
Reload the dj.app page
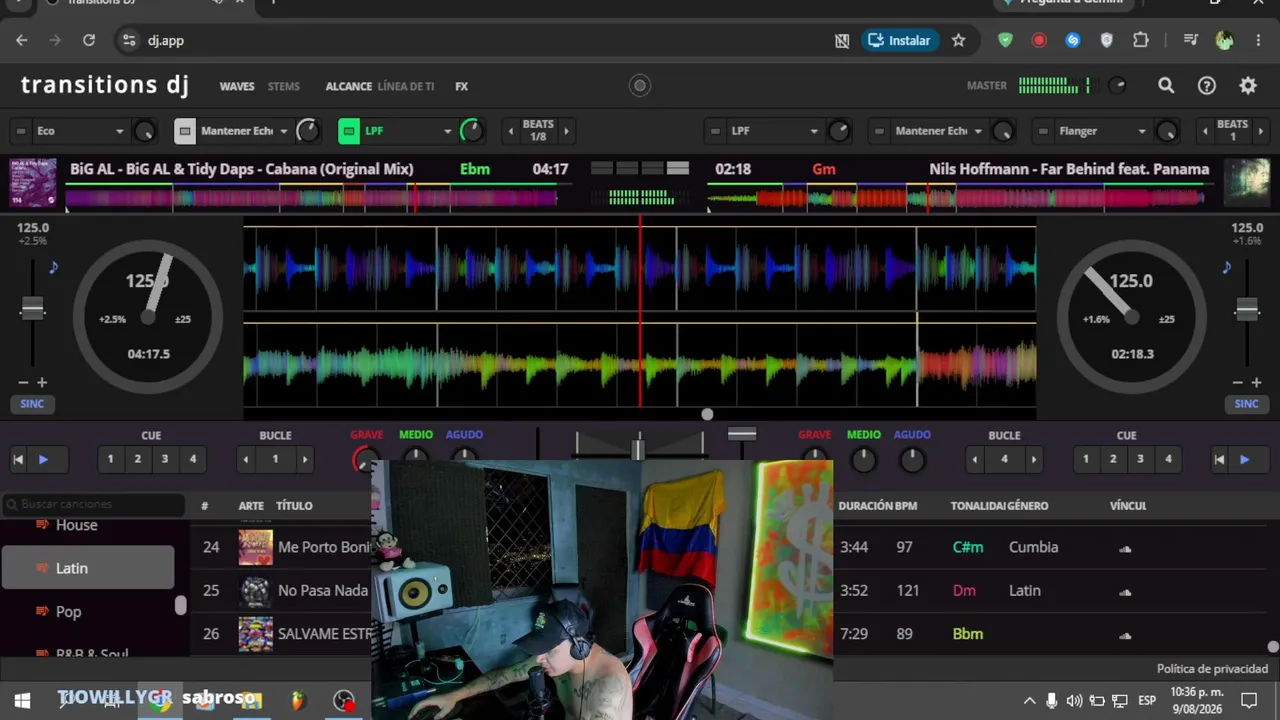(x=89, y=40)
